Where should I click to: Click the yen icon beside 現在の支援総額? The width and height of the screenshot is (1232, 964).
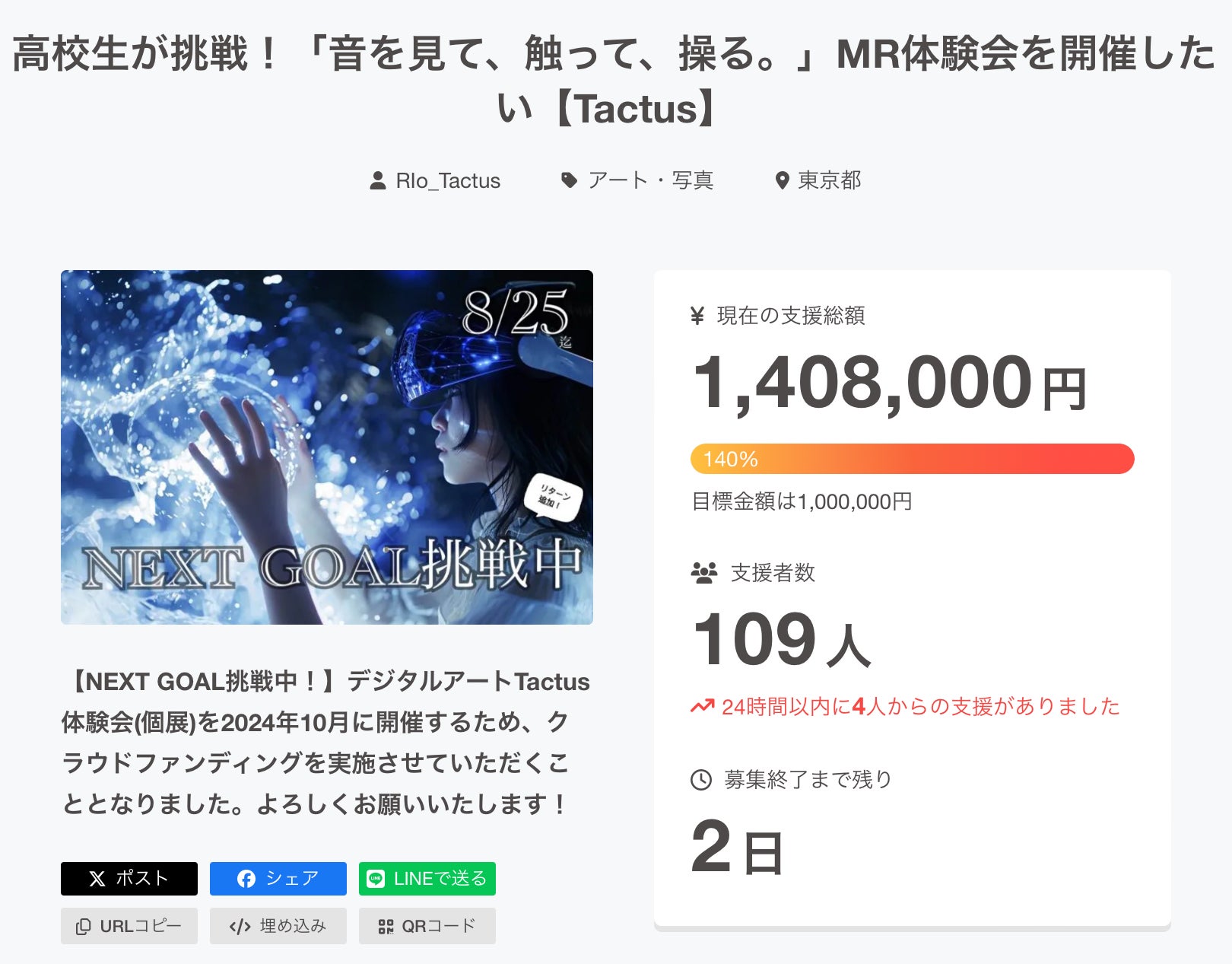[697, 315]
